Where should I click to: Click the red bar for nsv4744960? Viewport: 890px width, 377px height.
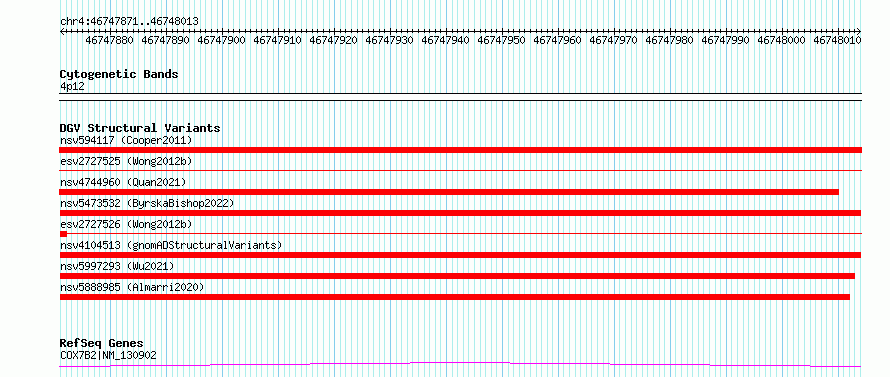(449, 192)
